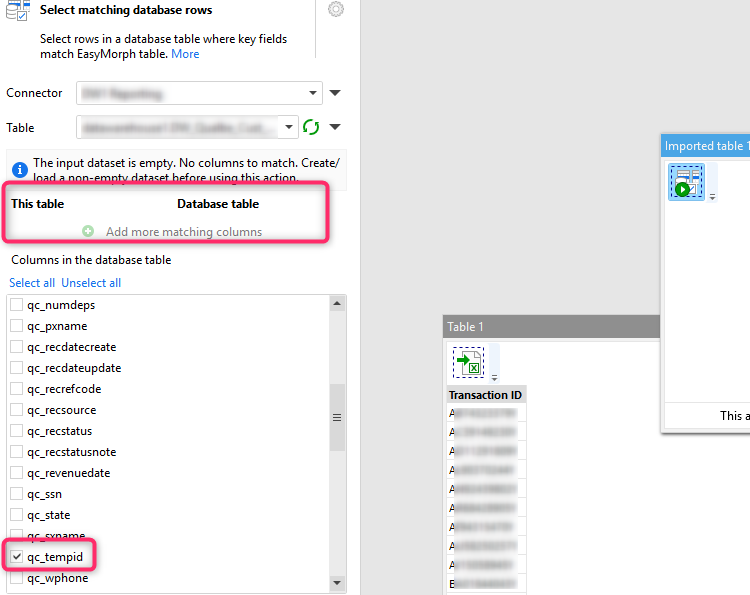Tick the qc_recstatus column checkbox
Screen dimensions: 750x595
16,431
